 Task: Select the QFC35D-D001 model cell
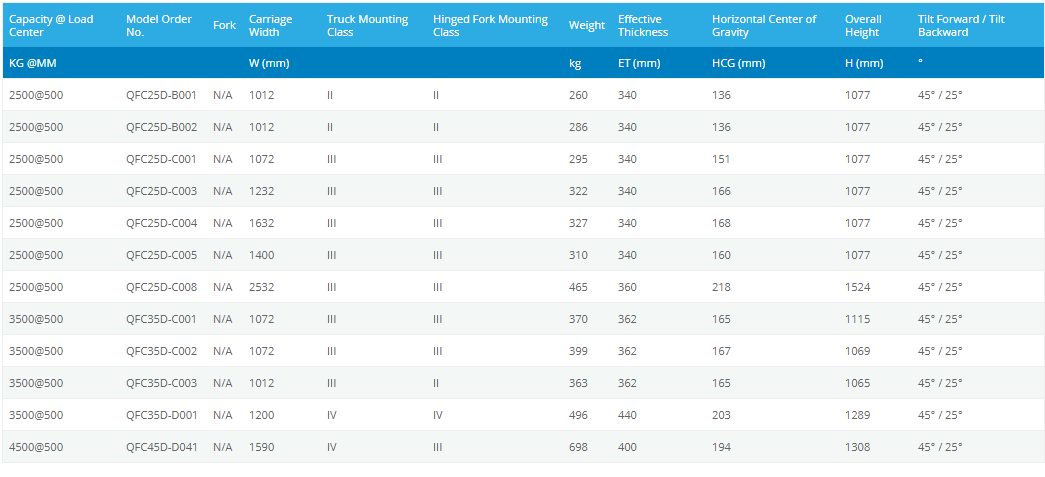[x=161, y=415]
